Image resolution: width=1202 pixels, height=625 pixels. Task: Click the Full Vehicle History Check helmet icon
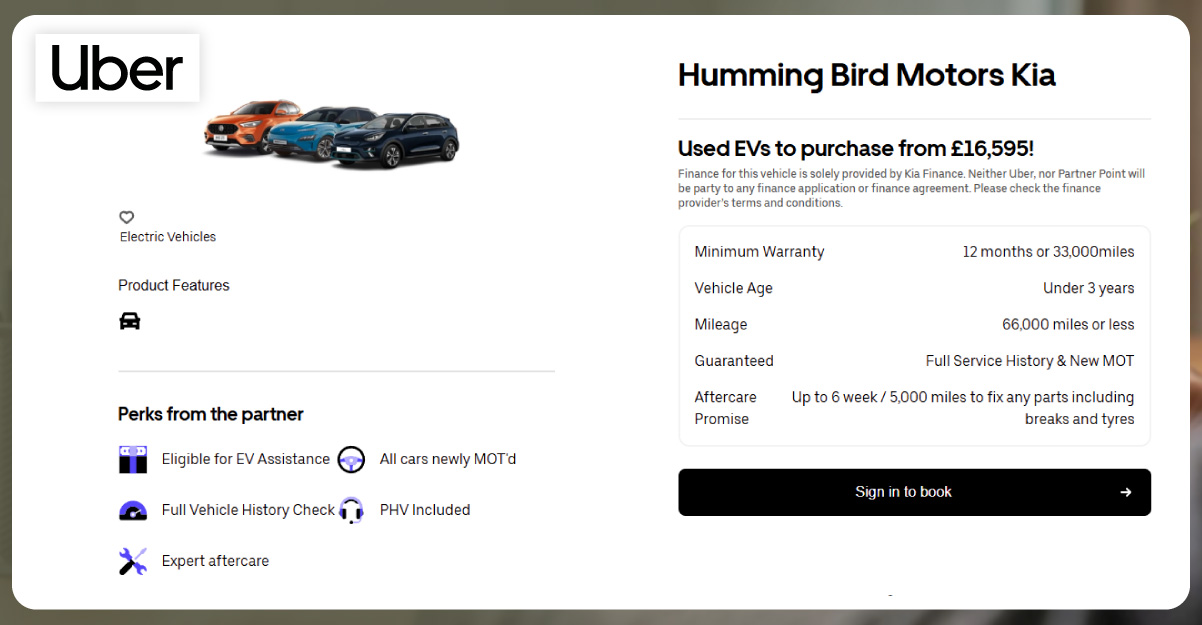[131, 510]
